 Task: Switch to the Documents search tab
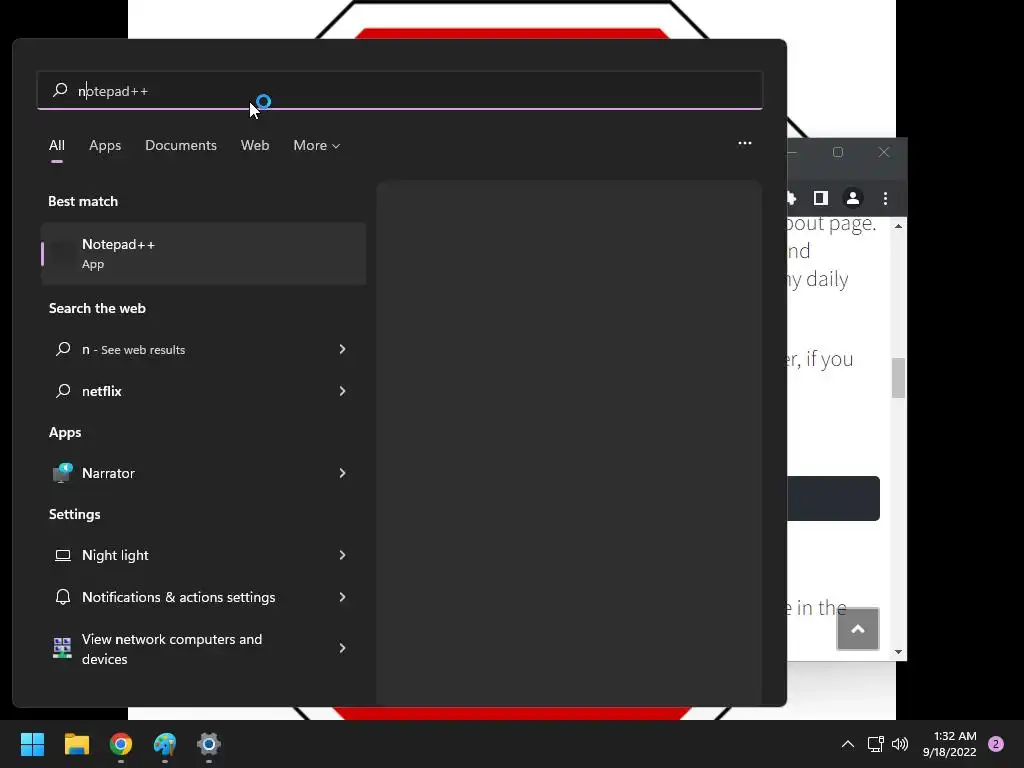181,145
